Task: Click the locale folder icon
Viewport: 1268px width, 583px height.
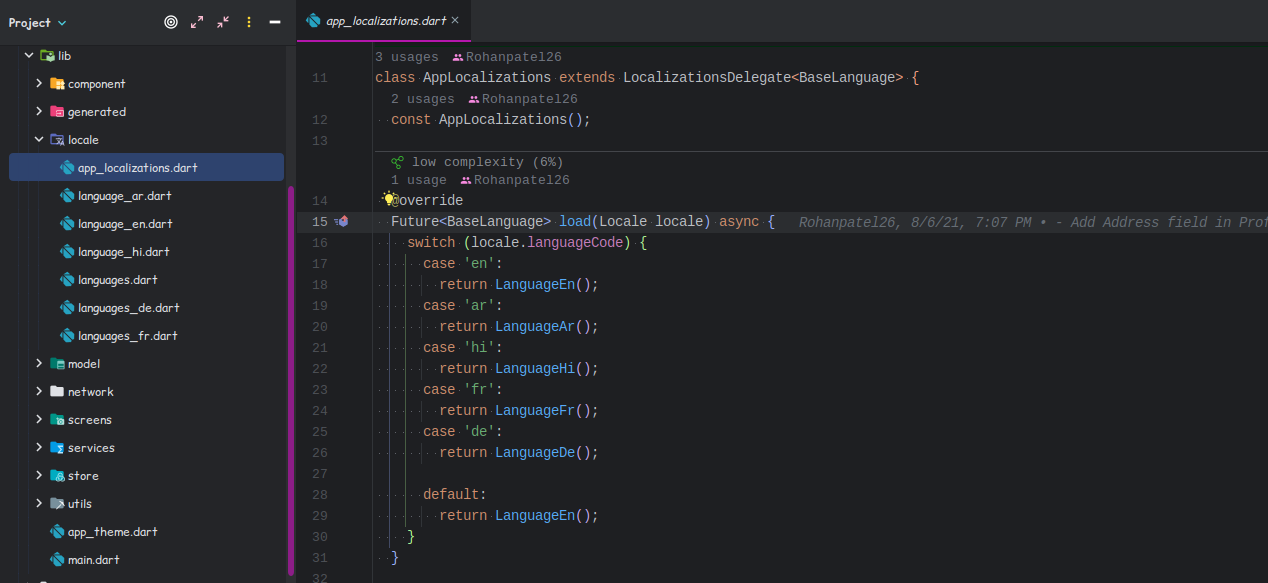Action: coord(57,140)
